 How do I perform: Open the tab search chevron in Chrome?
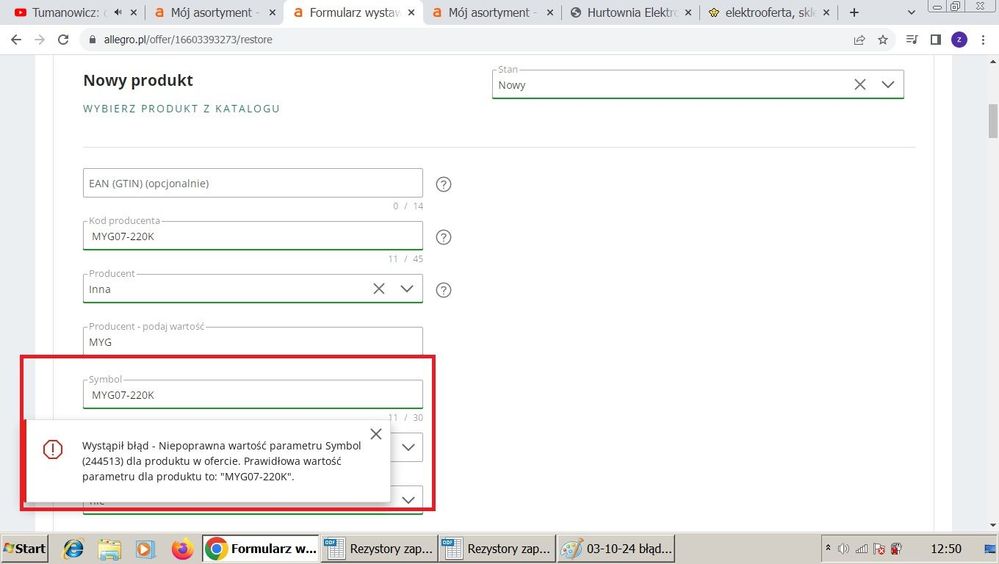pyautogui.click(x=910, y=13)
